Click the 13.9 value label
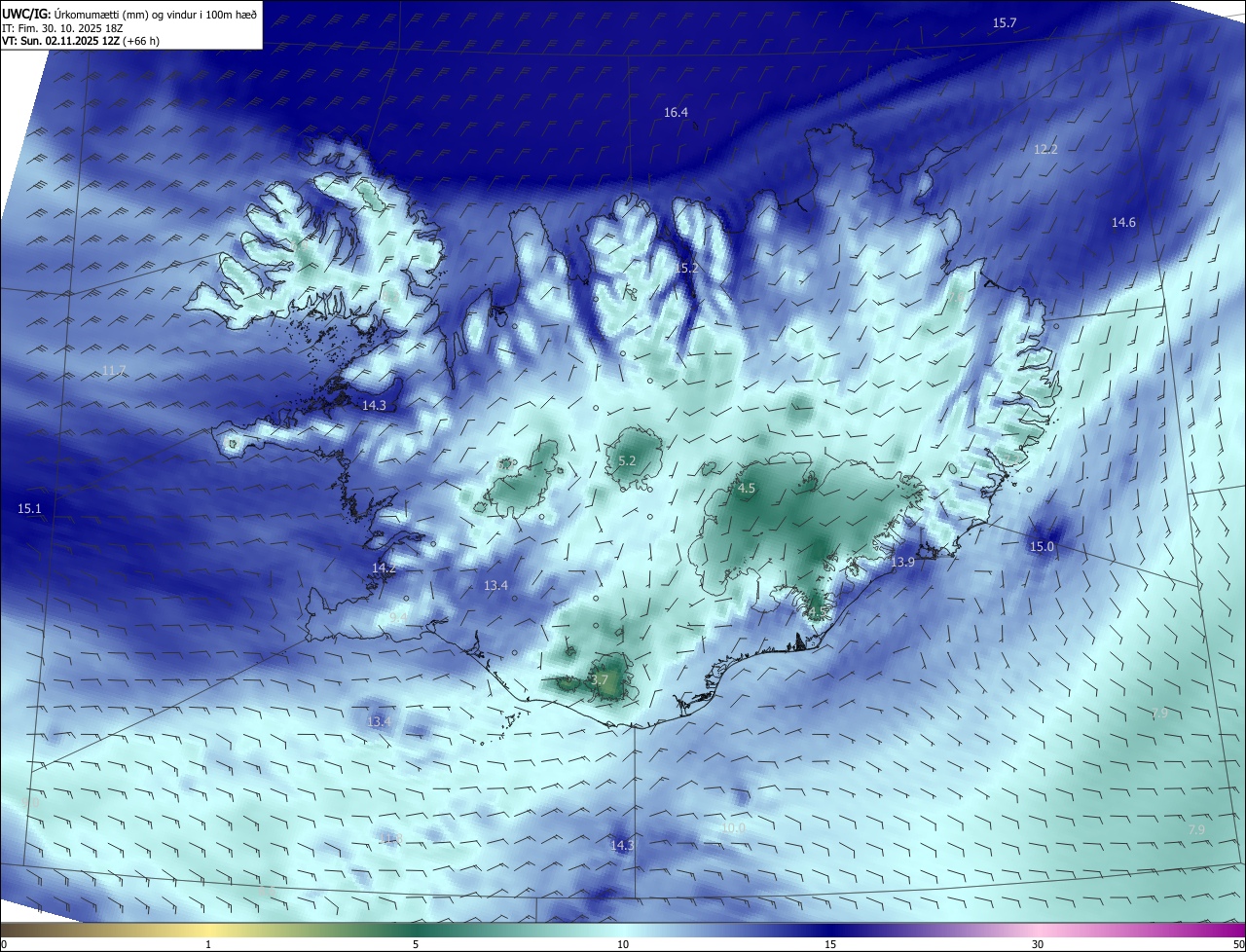This screenshot has width=1246, height=952. tap(903, 563)
